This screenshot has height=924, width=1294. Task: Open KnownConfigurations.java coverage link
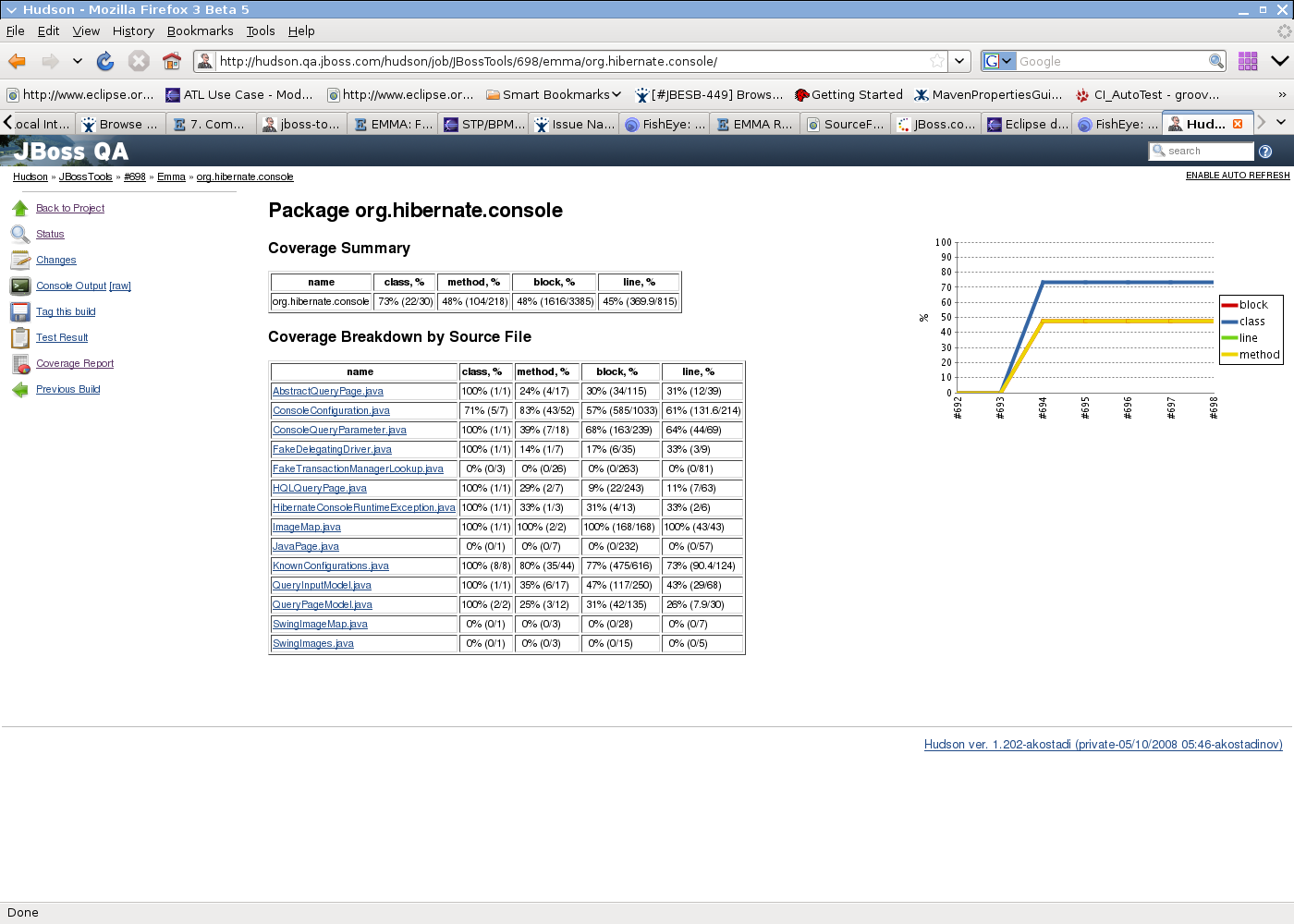[331, 565]
